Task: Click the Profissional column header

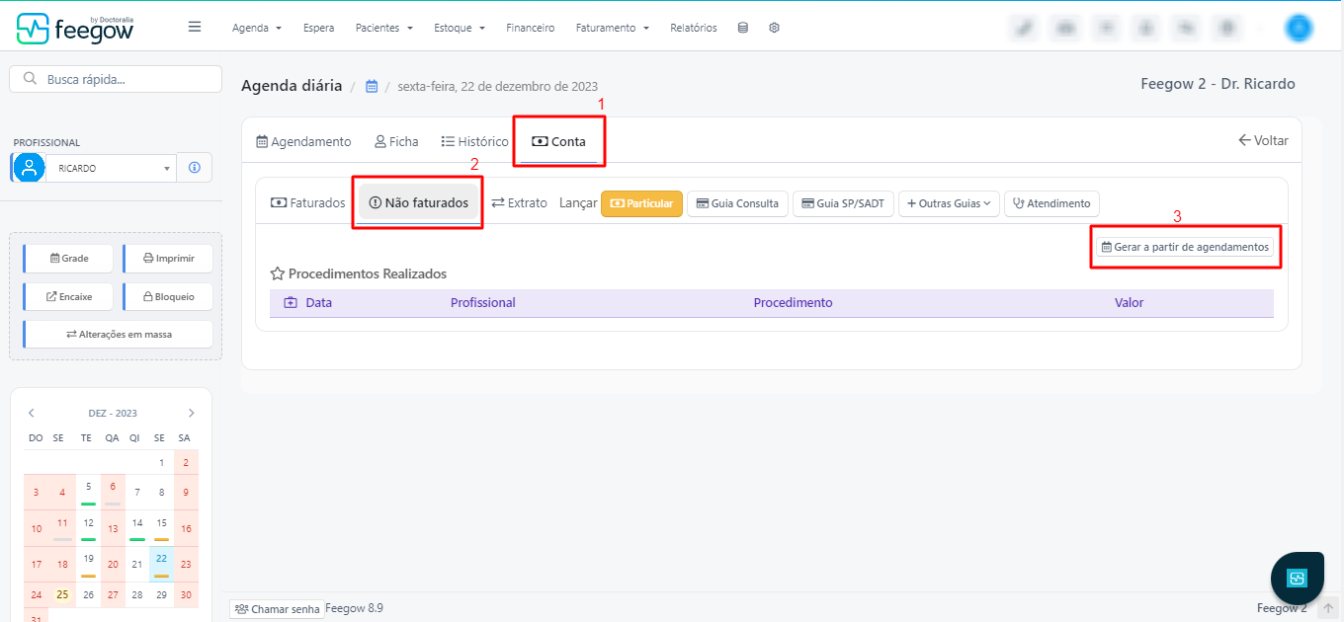Action: tap(483, 303)
